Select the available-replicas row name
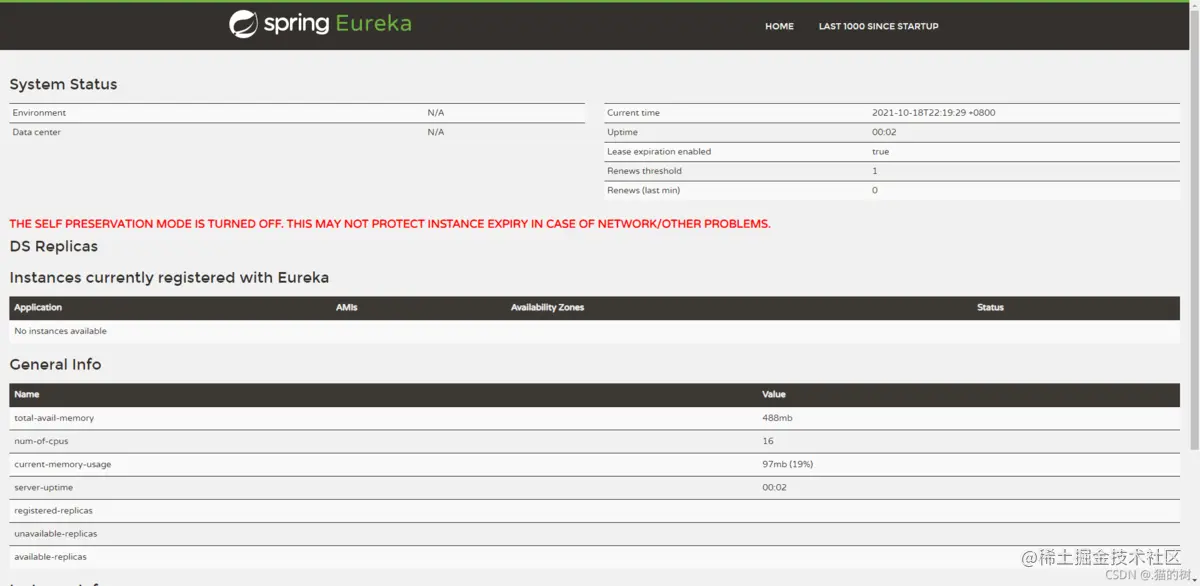 pos(50,556)
